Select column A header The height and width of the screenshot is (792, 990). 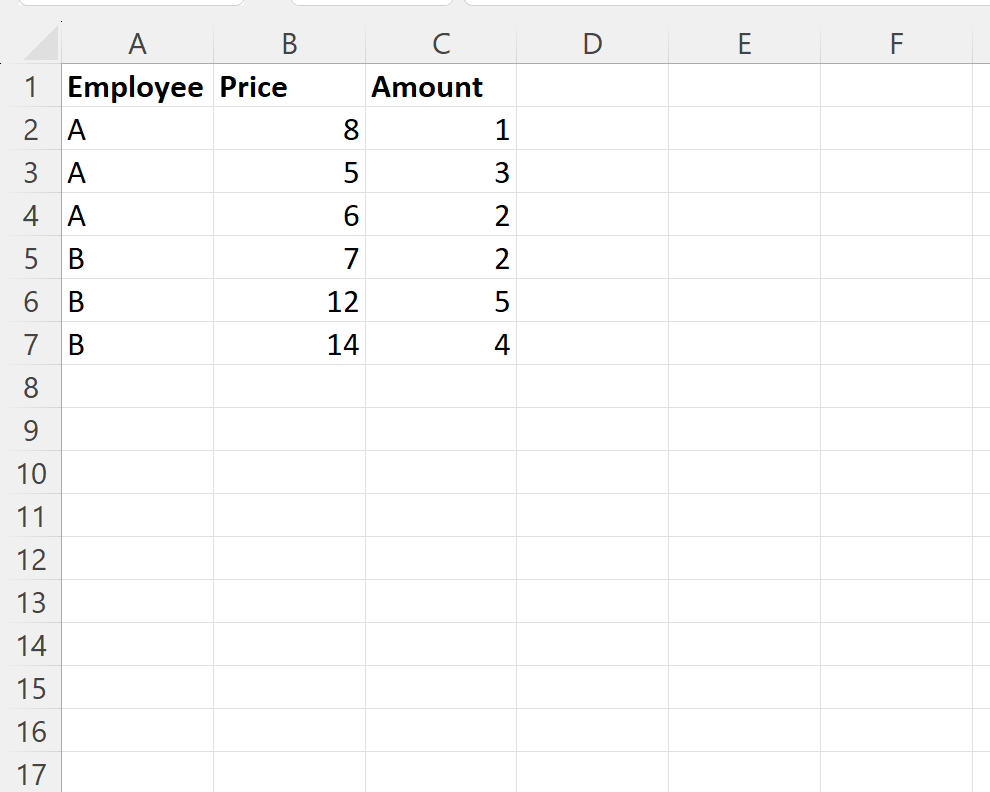(x=138, y=44)
